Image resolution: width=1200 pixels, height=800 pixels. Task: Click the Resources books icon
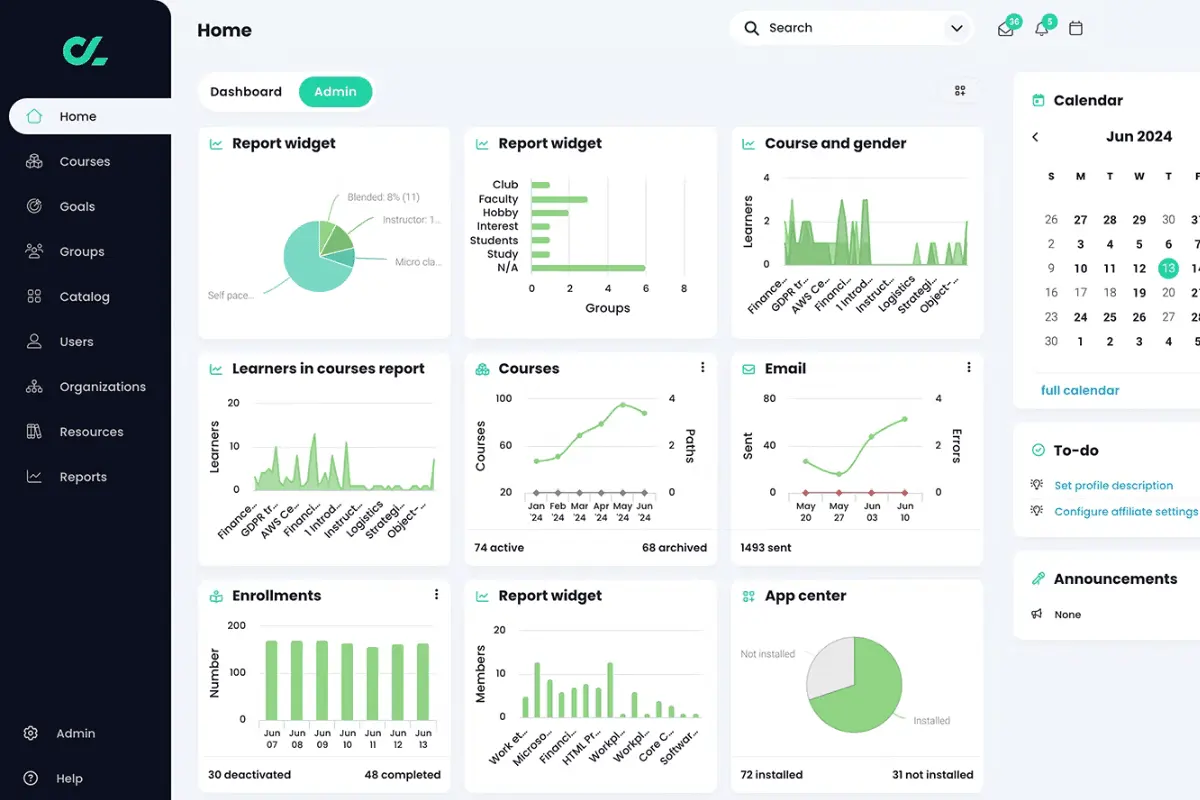(x=34, y=431)
